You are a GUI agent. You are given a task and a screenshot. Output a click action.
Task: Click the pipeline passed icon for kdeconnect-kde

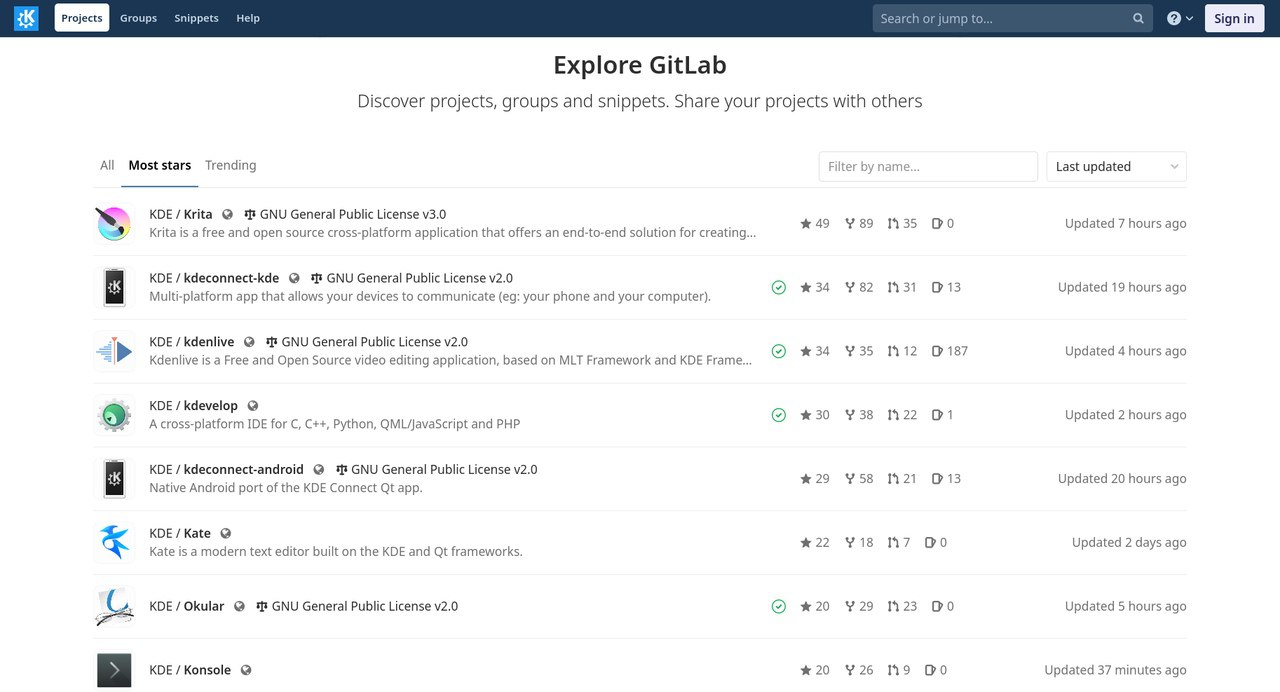pyautogui.click(x=779, y=287)
